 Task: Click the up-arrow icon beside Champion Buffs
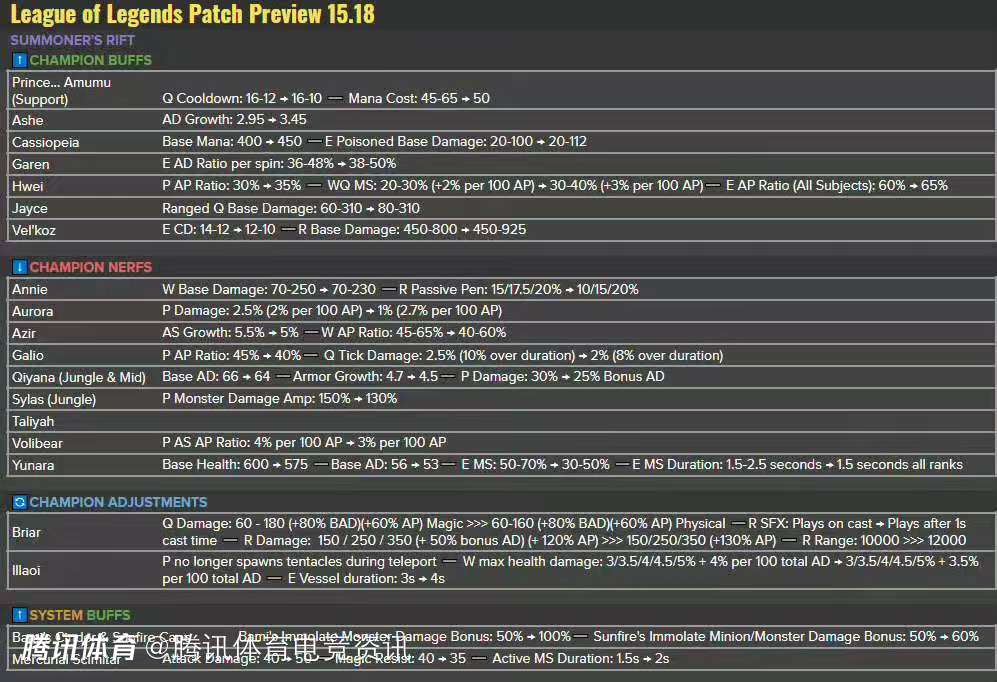[19, 60]
